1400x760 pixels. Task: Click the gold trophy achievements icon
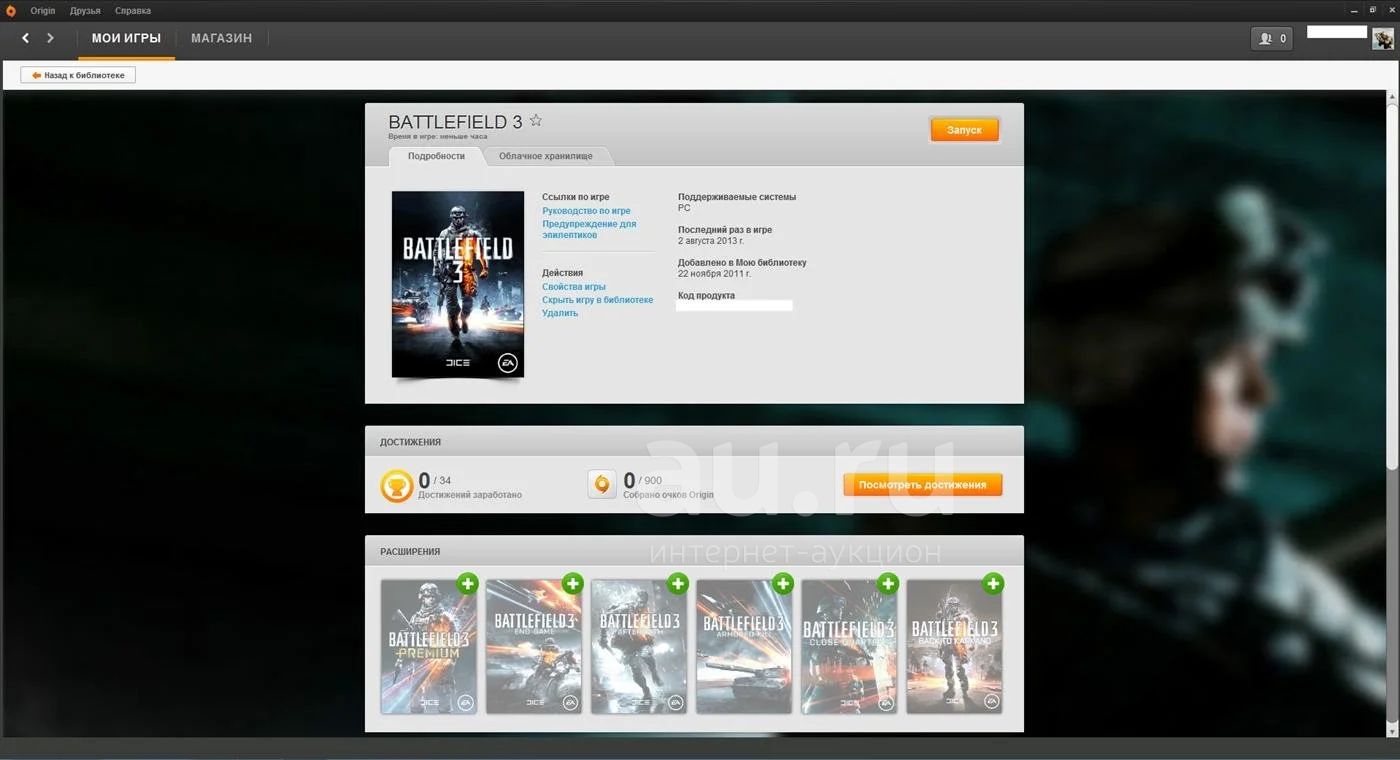[397, 486]
